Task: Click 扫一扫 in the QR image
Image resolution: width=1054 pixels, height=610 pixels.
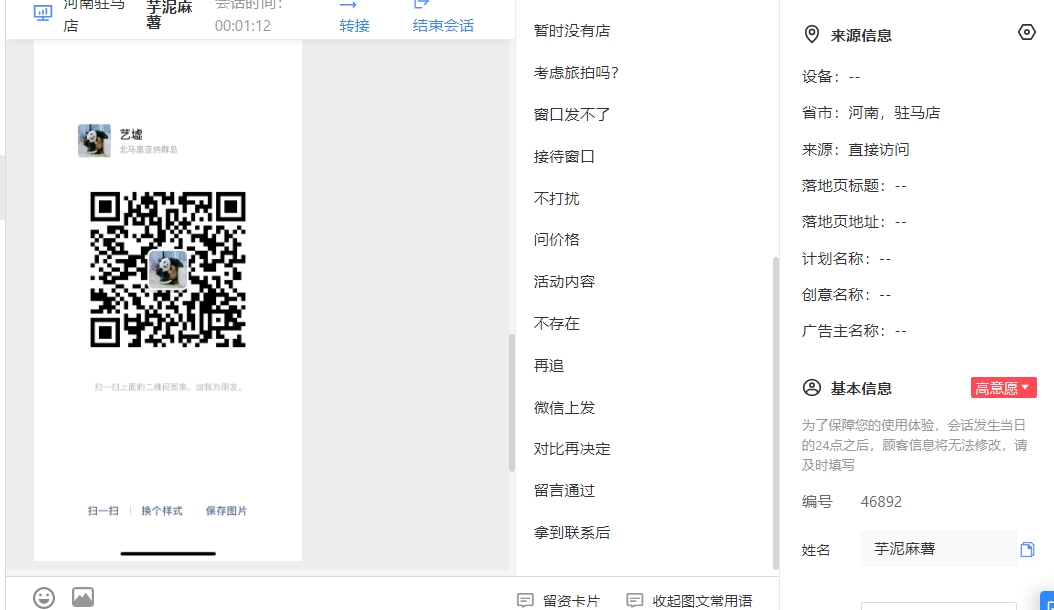Action: [103, 511]
